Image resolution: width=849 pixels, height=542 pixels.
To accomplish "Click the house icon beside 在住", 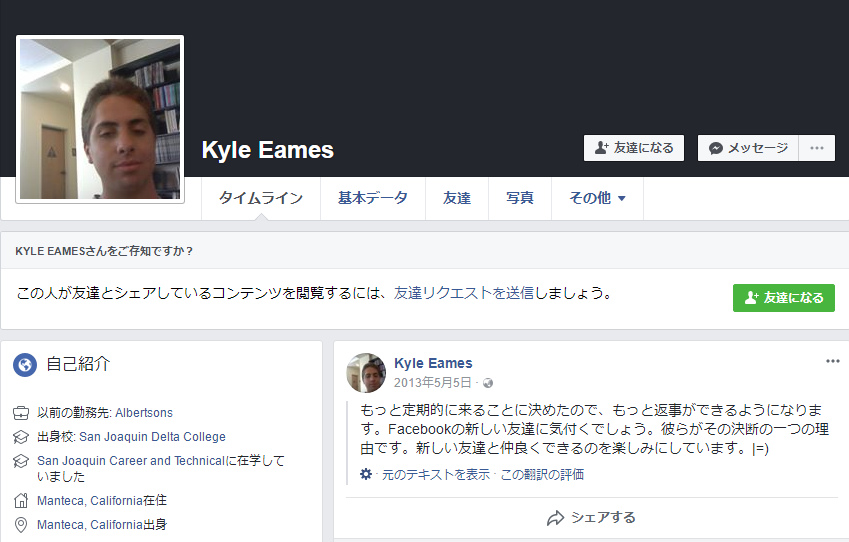I will [x=21, y=500].
